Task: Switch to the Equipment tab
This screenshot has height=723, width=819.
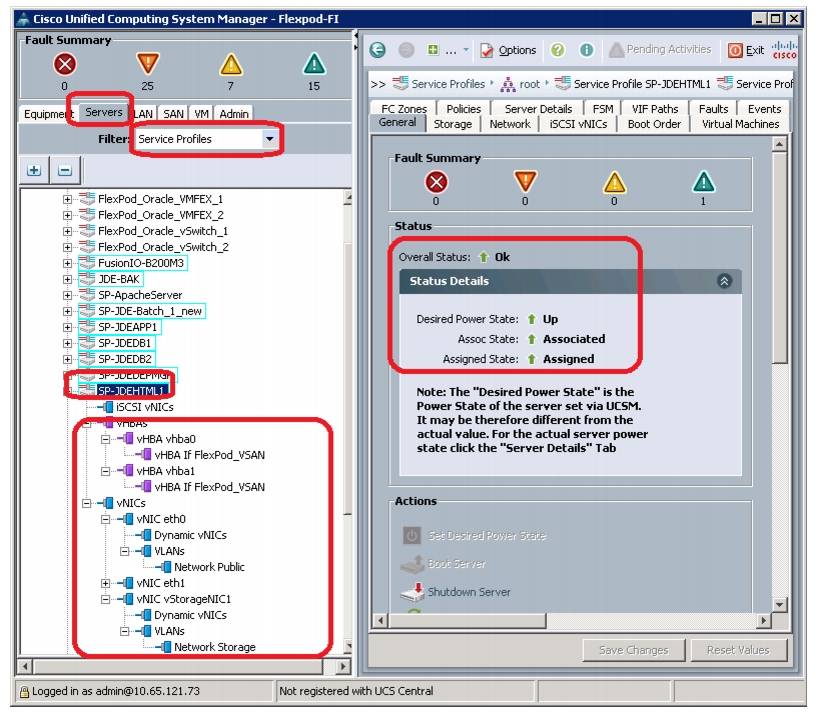Action: (49, 114)
